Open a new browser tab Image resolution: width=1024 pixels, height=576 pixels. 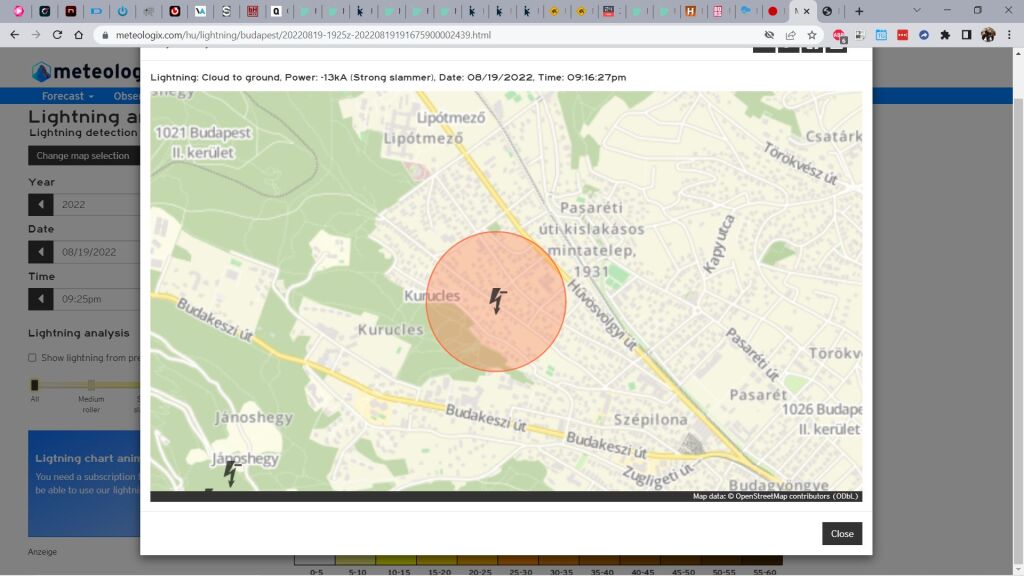point(859,11)
